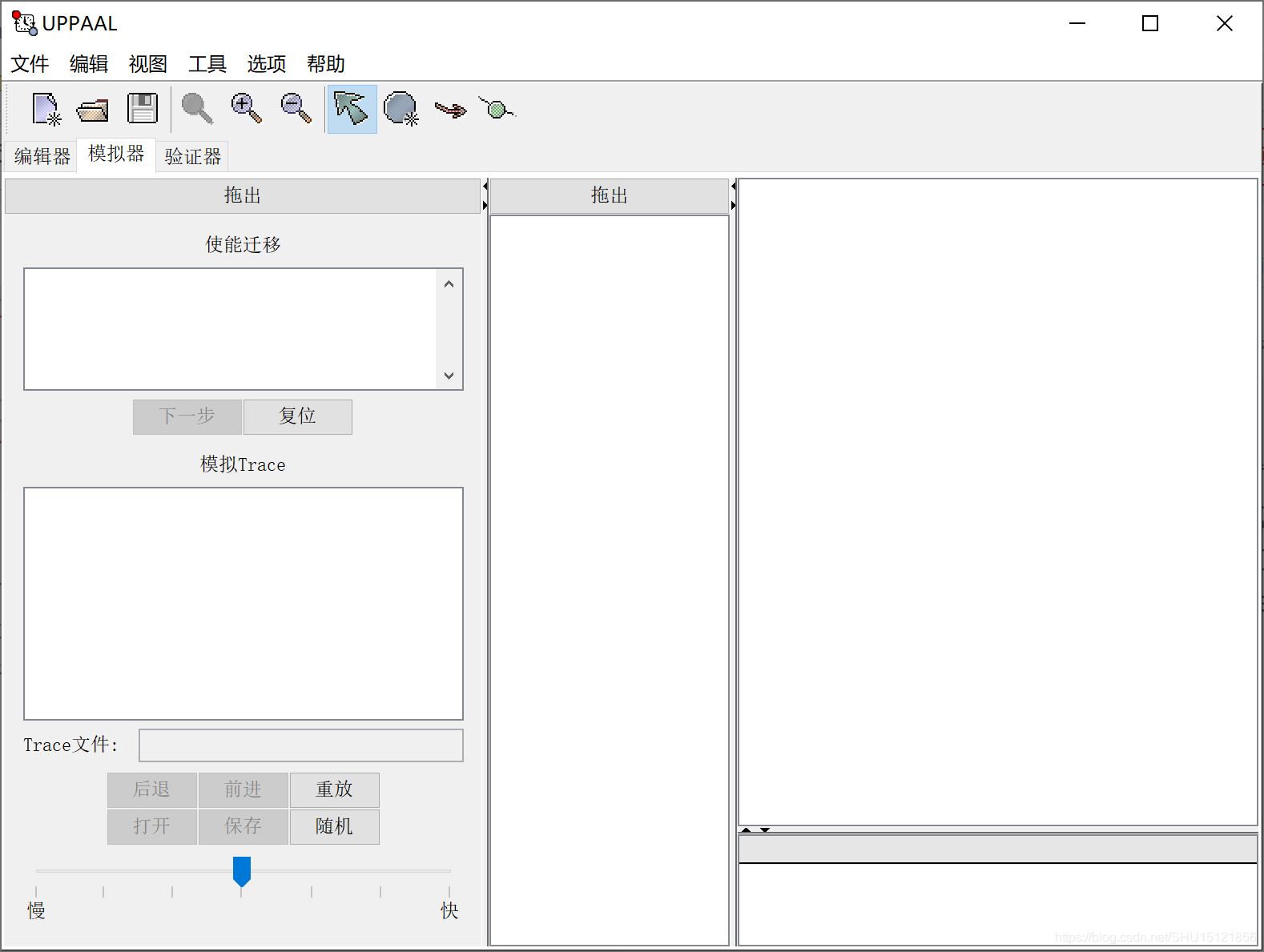Choose the Add Location tool

pos(401,109)
